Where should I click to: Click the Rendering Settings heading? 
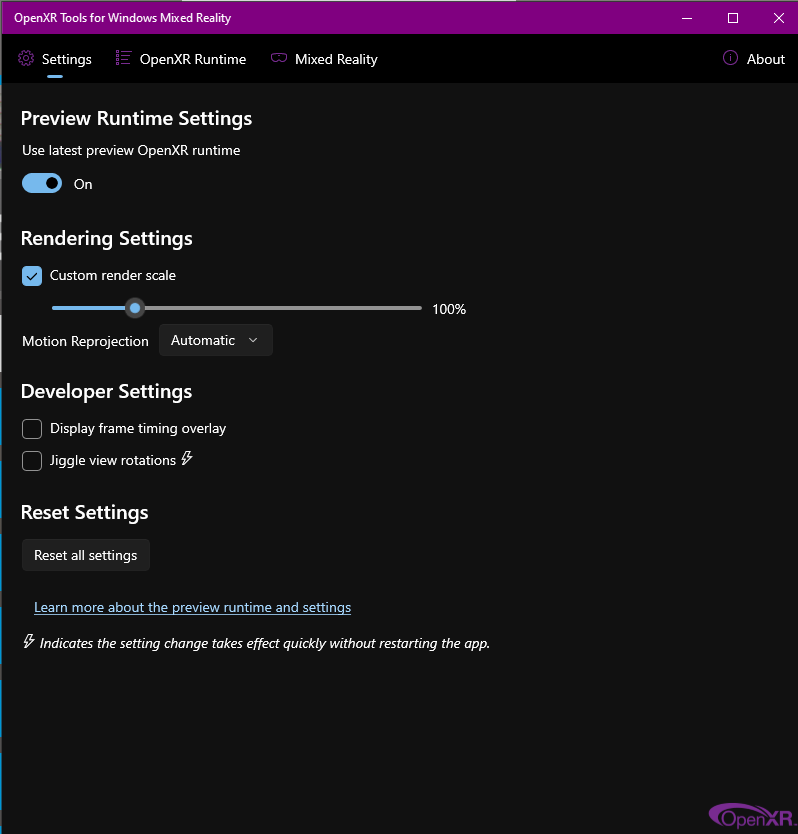pyautogui.click(x=106, y=238)
